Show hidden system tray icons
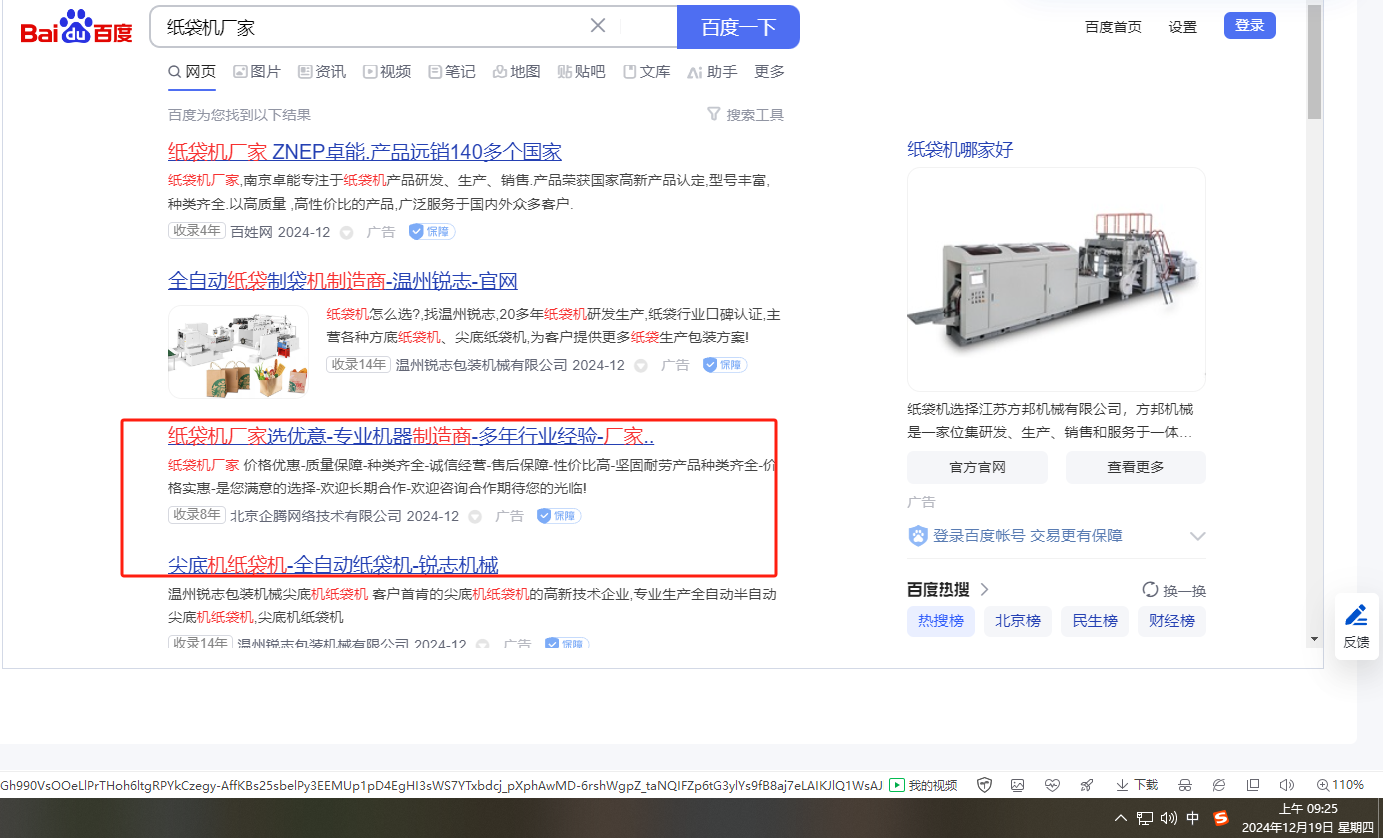The image size is (1383, 838). 1121,818
